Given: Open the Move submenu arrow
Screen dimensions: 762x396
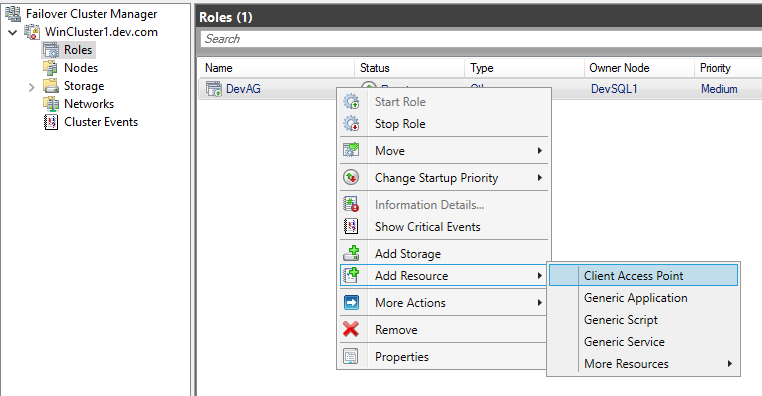Looking at the screenshot, I should coord(539,151).
